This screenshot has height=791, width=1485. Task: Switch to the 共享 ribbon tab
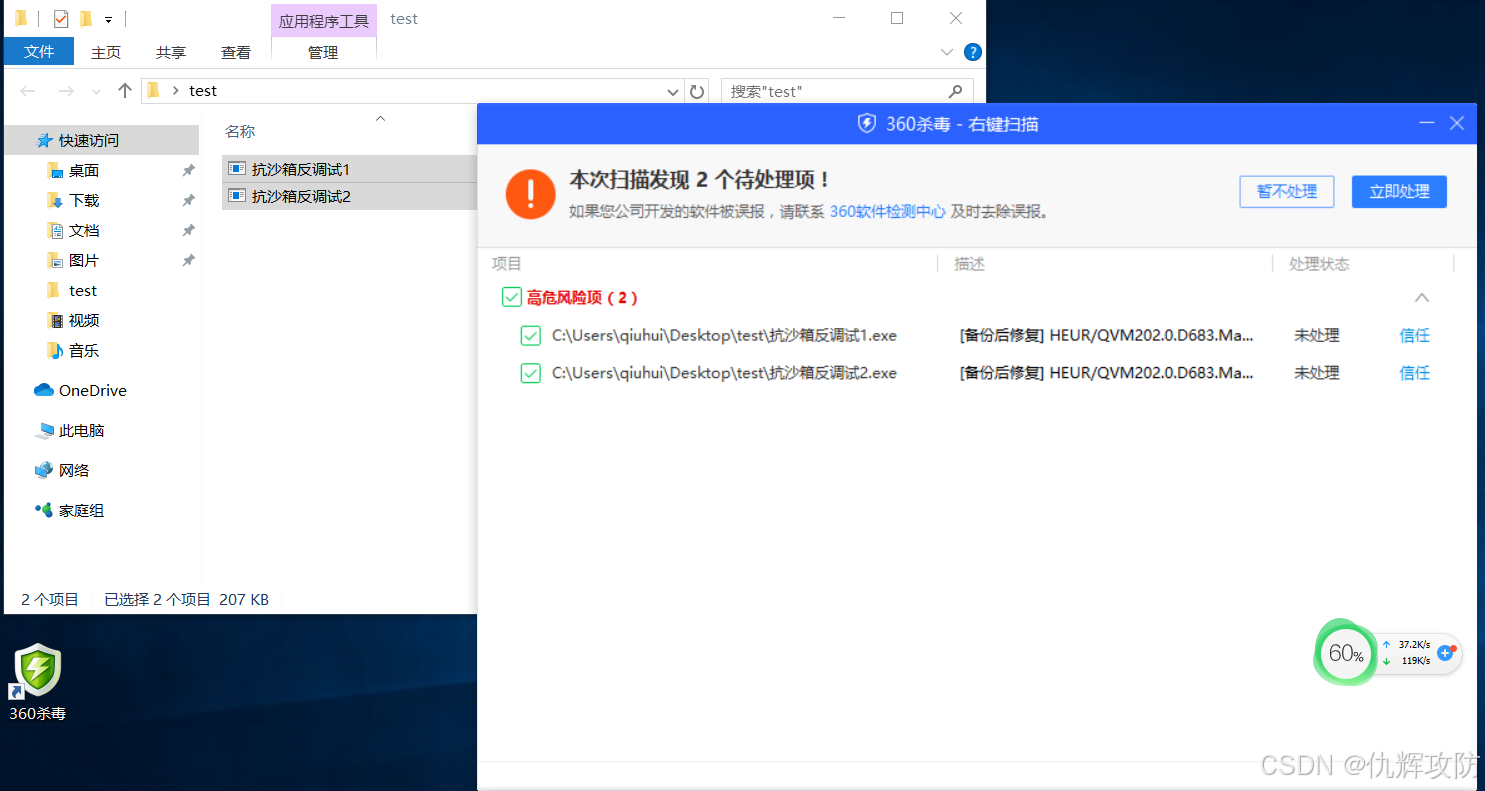(x=171, y=52)
